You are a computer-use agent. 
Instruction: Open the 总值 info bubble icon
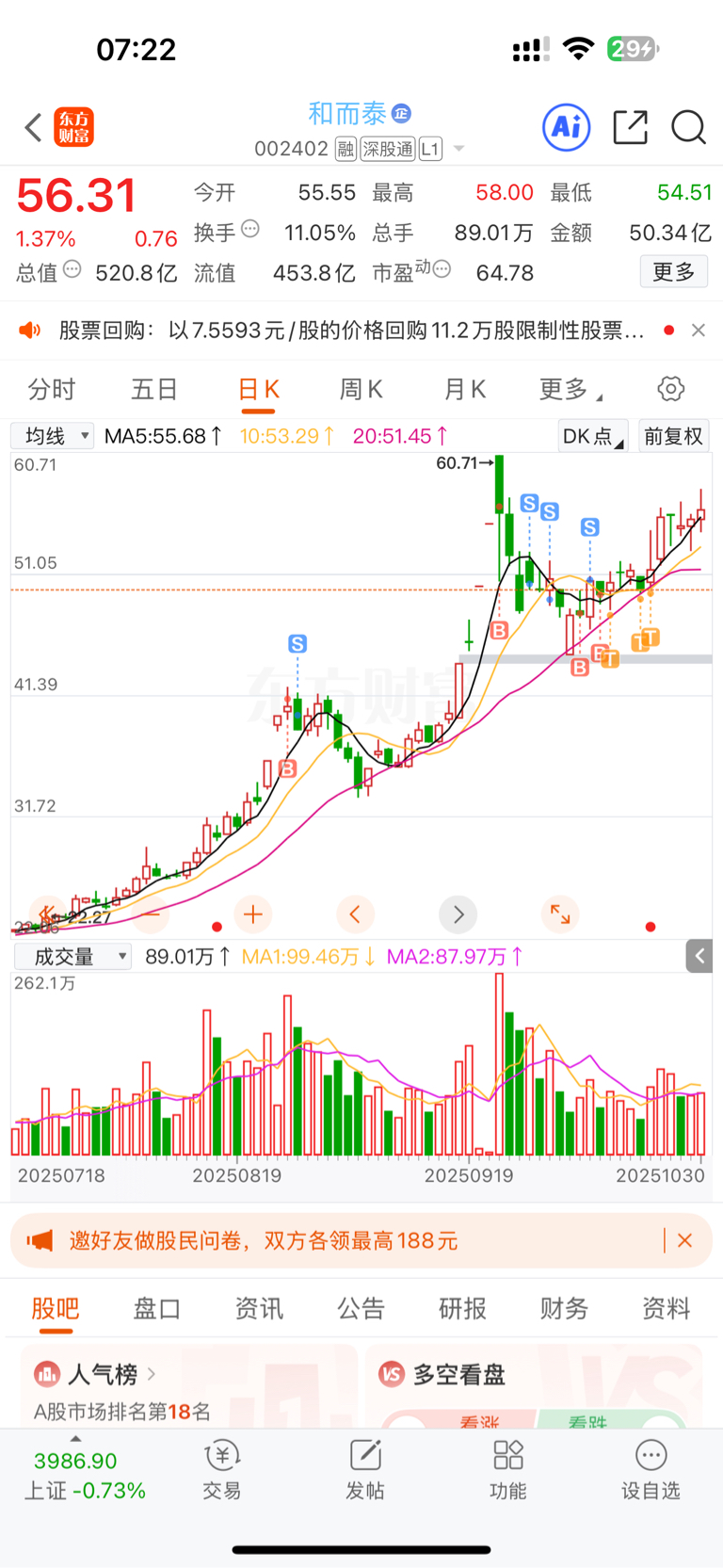point(72,270)
